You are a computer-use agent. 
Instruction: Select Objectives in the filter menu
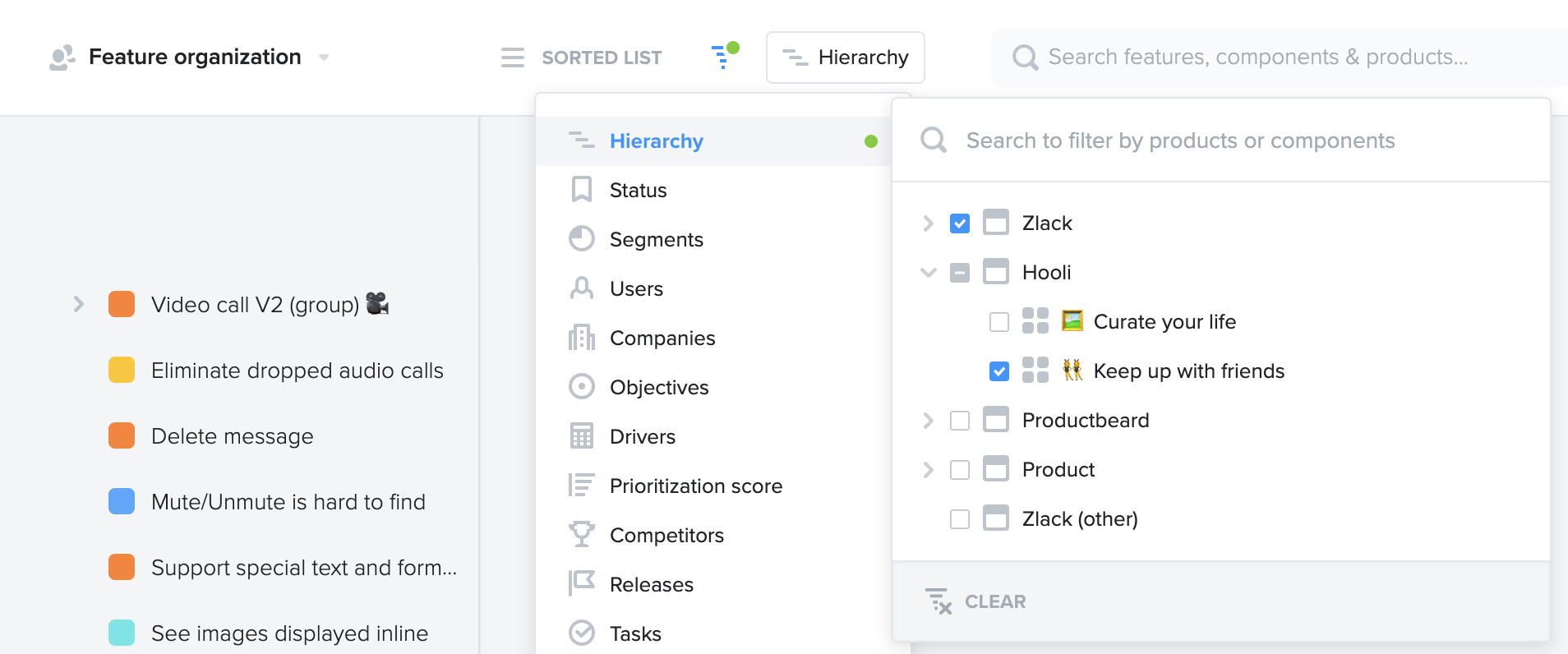[714, 388]
